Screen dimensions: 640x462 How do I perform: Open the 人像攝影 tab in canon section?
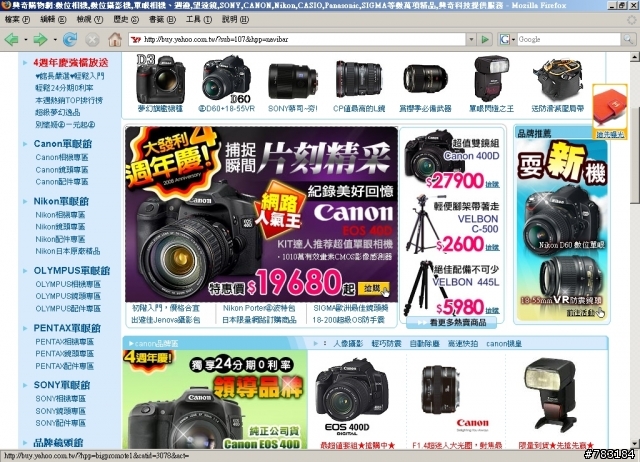tap(348, 344)
